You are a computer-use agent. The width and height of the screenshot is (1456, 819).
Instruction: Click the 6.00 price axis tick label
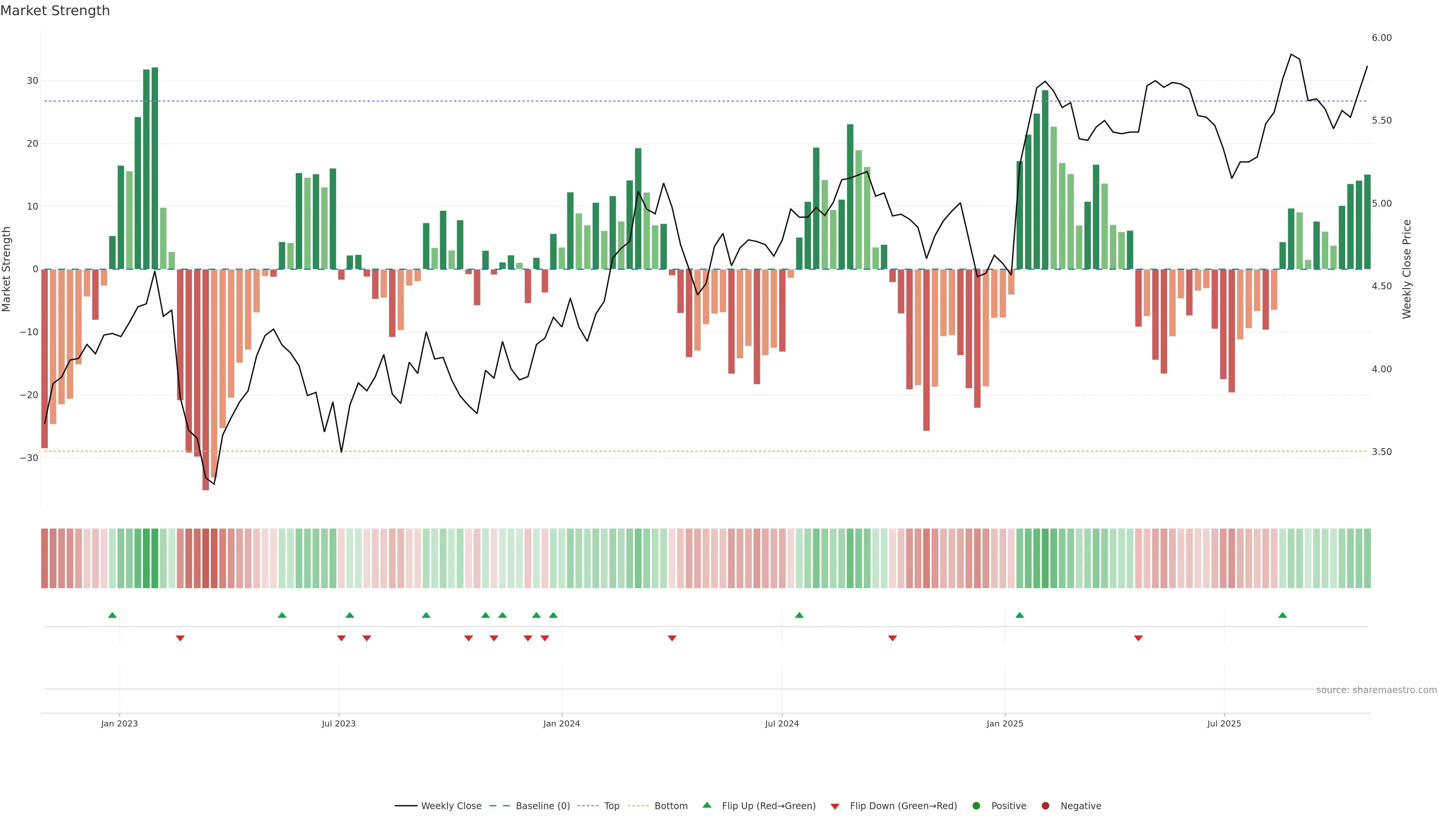(x=1381, y=38)
